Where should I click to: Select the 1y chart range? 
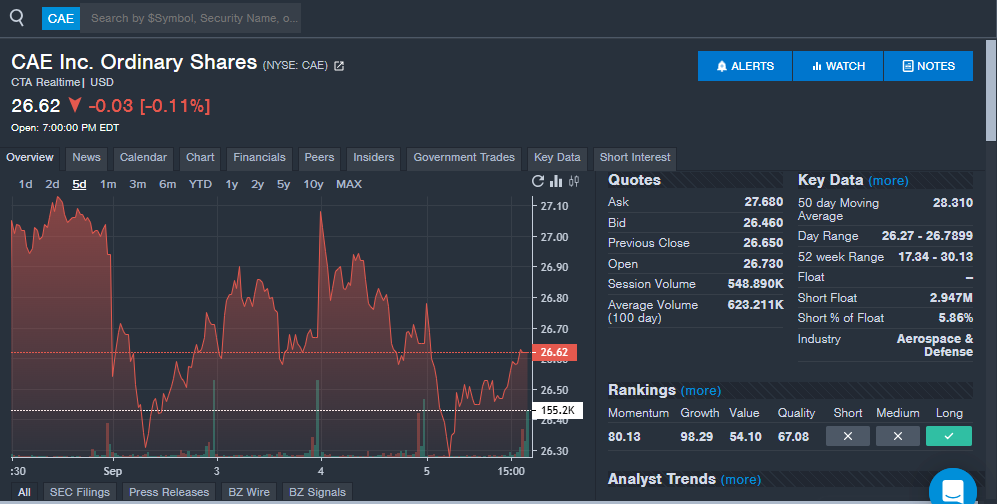pos(231,184)
